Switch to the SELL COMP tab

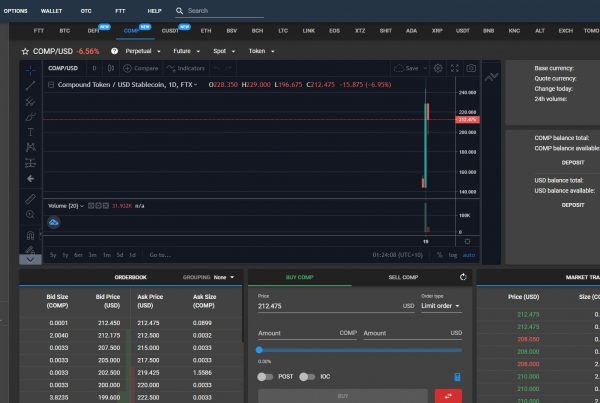(x=403, y=277)
